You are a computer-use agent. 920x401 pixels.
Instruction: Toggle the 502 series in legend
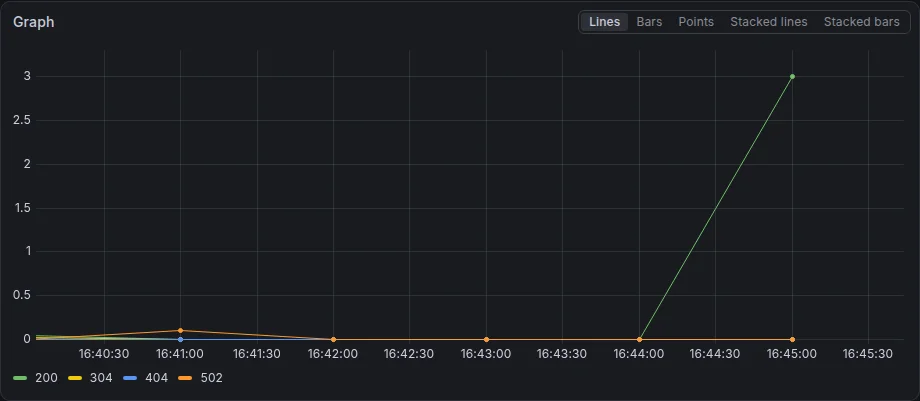[x=211, y=378]
